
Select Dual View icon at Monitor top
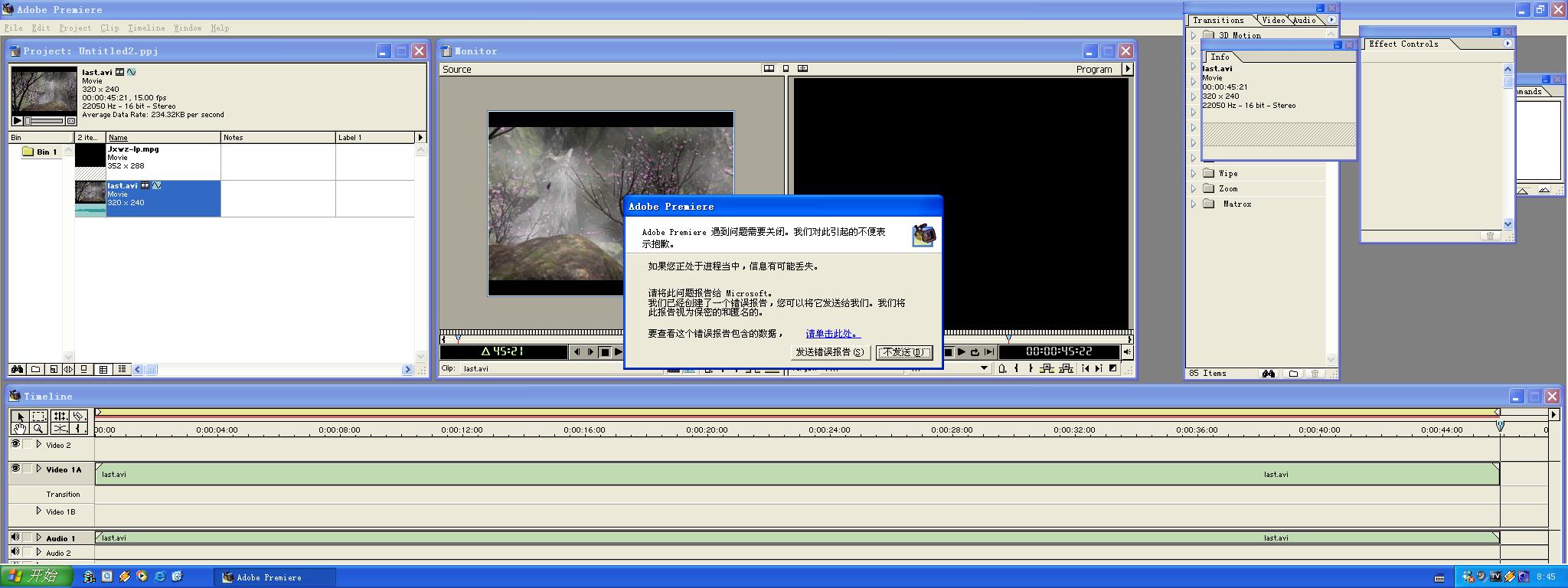click(x=769, y=69)
